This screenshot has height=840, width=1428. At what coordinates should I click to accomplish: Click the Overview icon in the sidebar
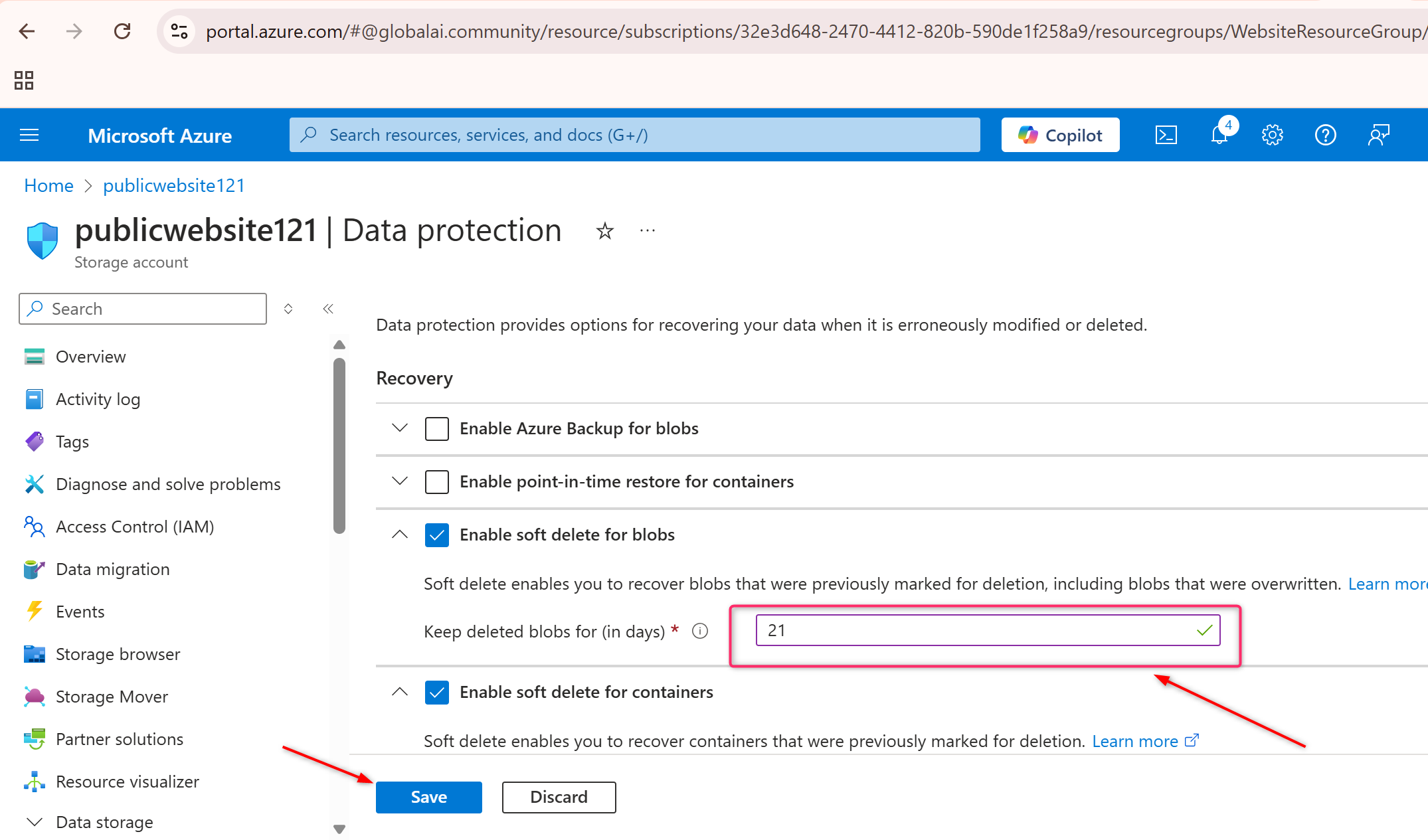point(35,357)
